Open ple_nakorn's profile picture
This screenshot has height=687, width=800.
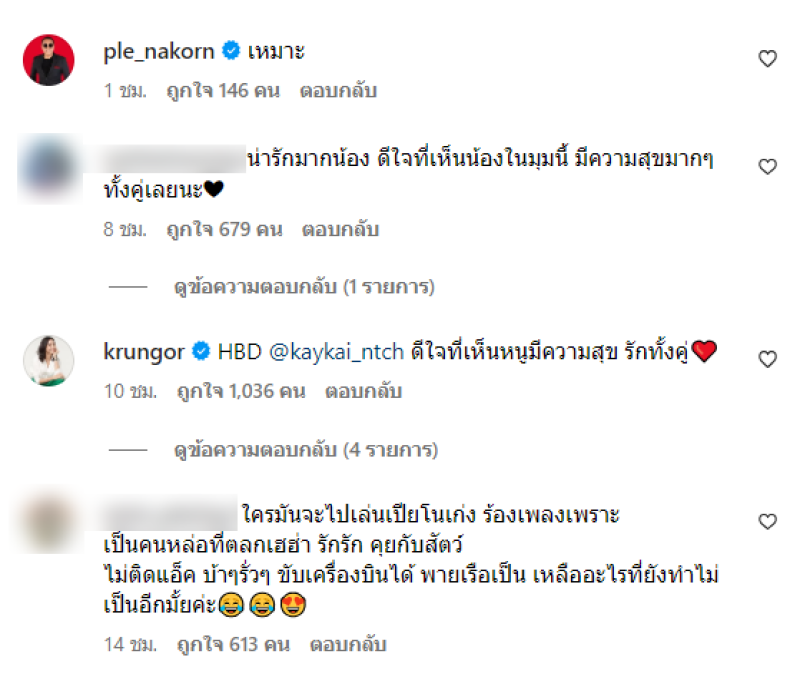(x=49, y=60)
